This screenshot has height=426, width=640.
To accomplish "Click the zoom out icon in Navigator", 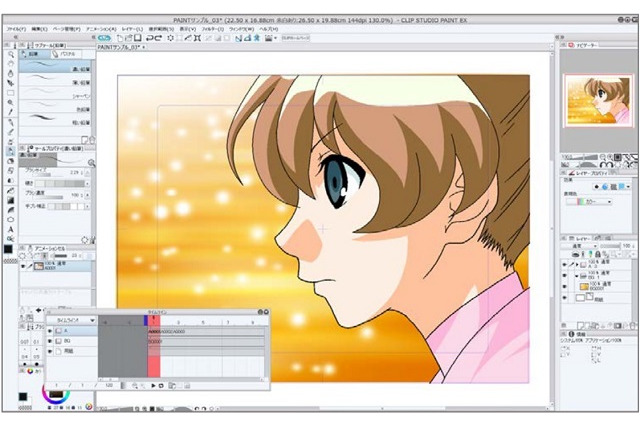I will 602,157.
